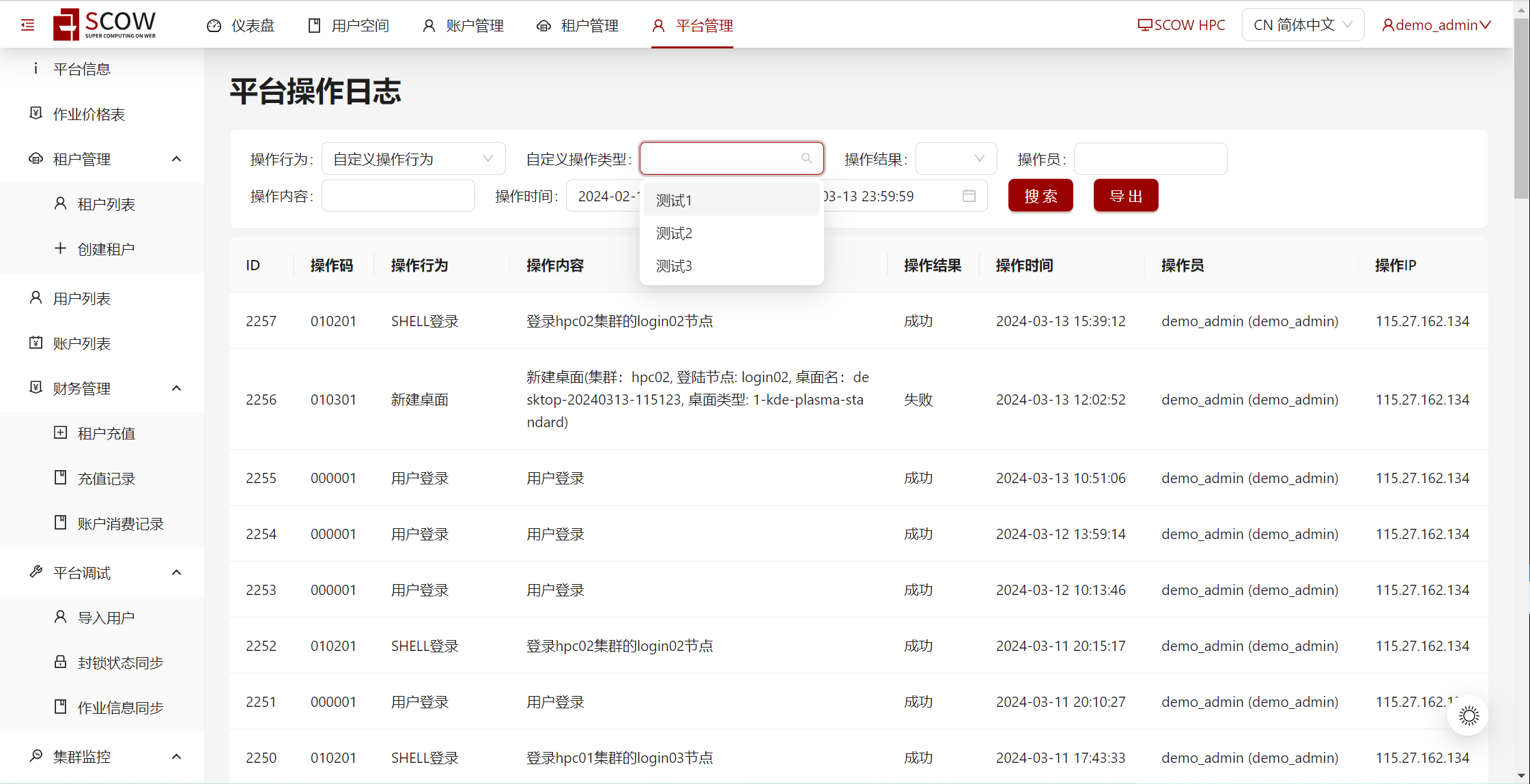Viewport: 1530px width, 784px height.
Task: Click the 导出 button
Action: [1126, 196]
